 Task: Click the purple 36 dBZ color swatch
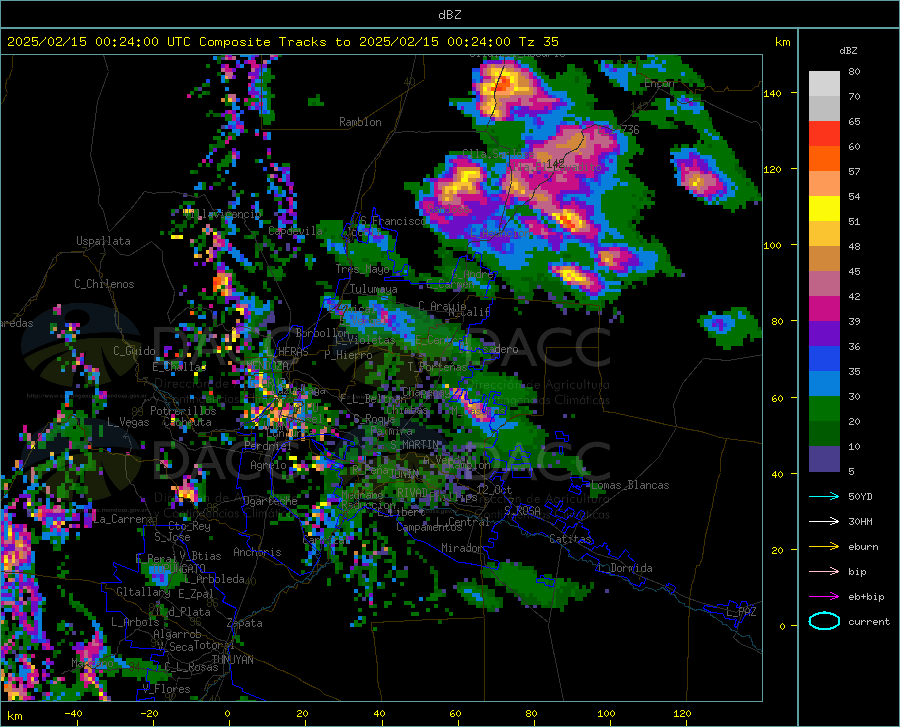(x=824, y=334)
